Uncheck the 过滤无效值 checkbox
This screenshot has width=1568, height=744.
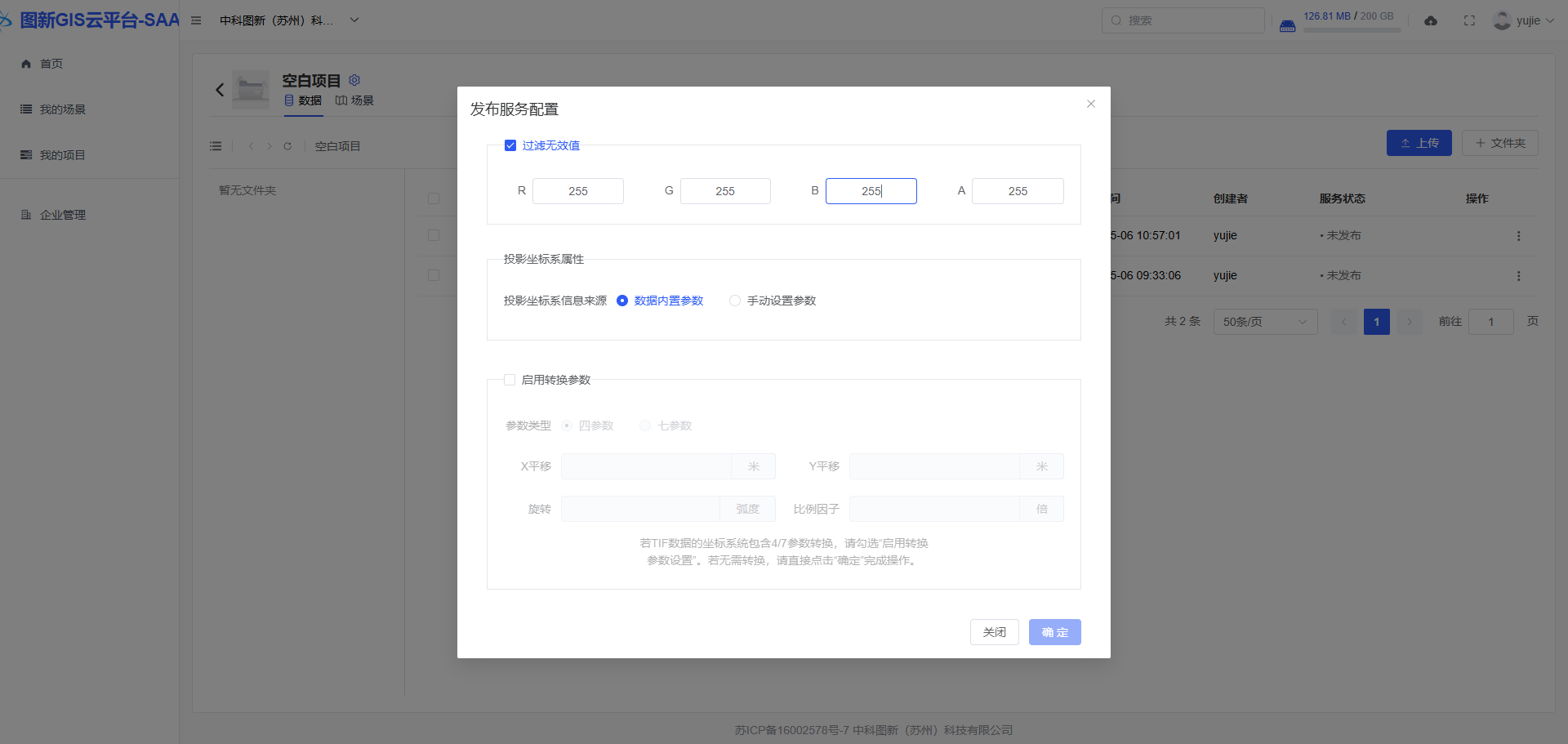point(510,145)
